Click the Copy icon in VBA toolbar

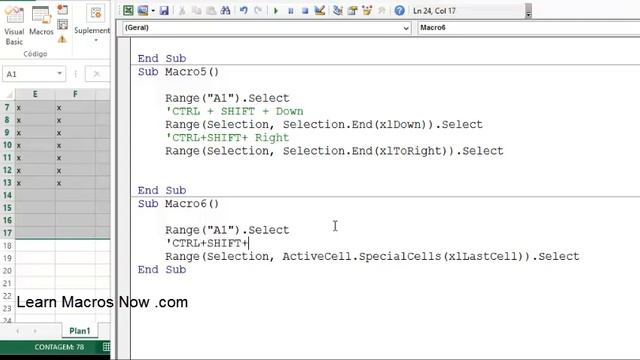click(x=197, y=11)
